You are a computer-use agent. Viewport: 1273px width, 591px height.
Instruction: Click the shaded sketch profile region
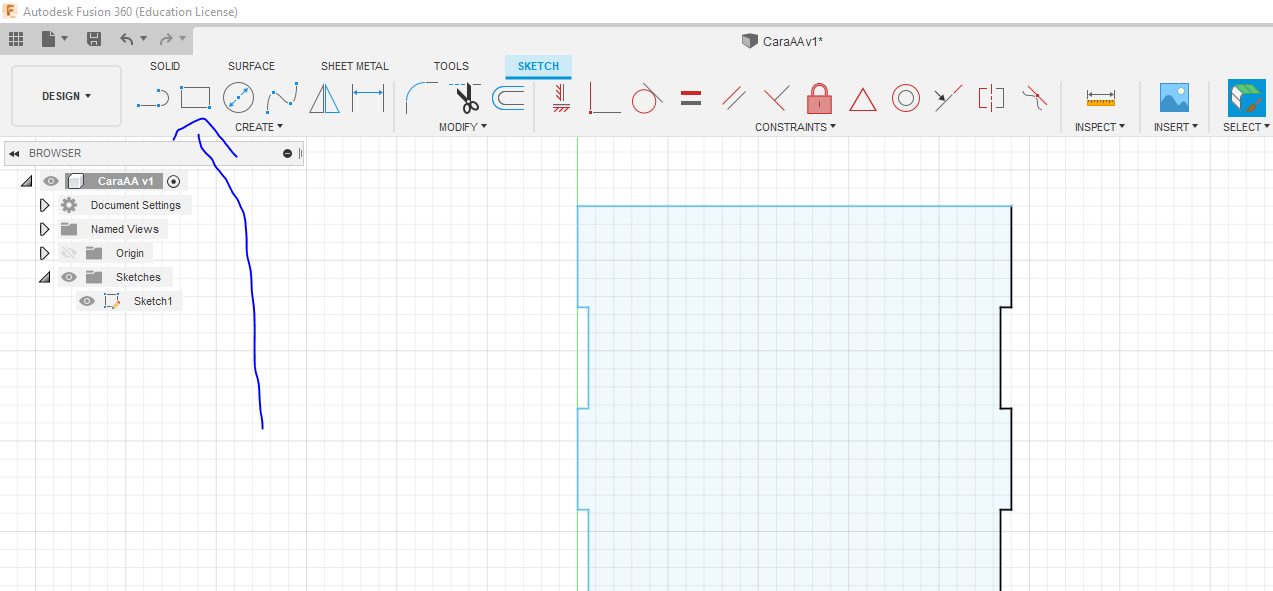tap(790, 400)
